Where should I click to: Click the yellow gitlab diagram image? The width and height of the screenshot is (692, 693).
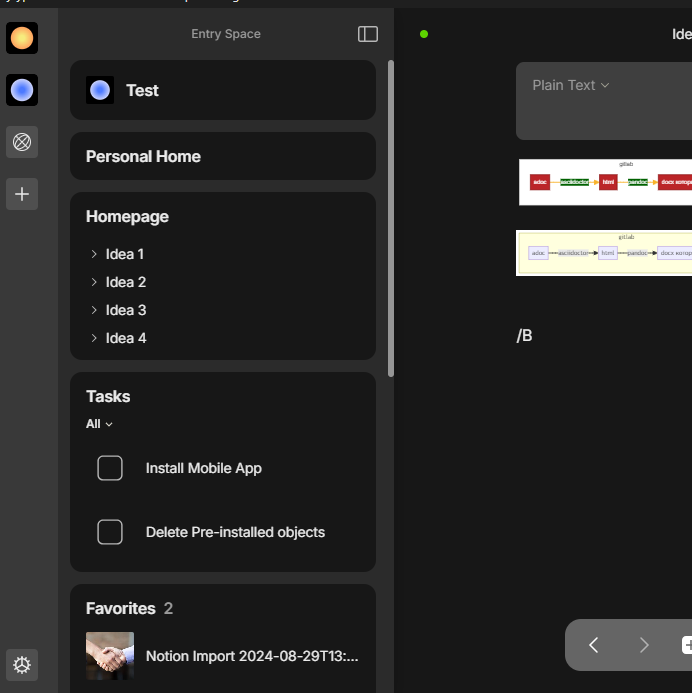[604, 253]
